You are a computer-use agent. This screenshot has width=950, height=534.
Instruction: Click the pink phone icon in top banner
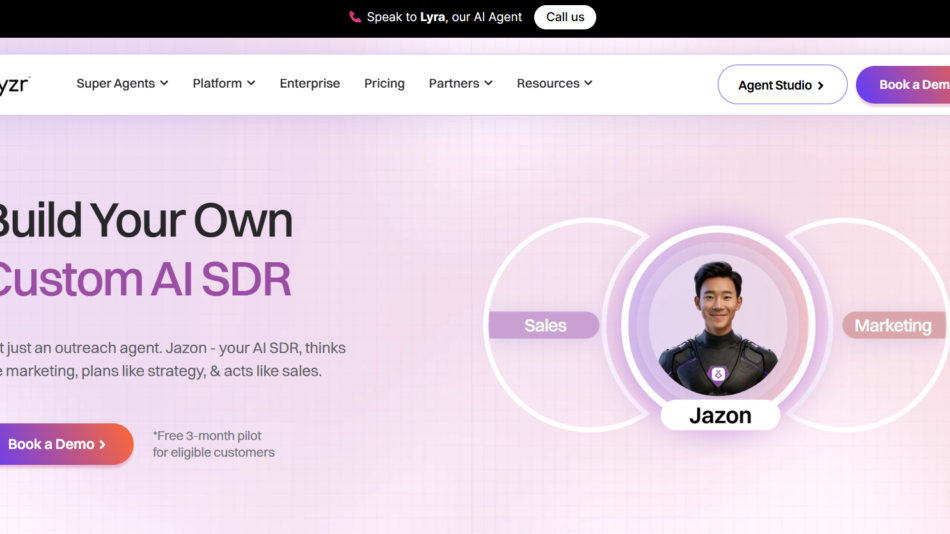tap(355, 17)
